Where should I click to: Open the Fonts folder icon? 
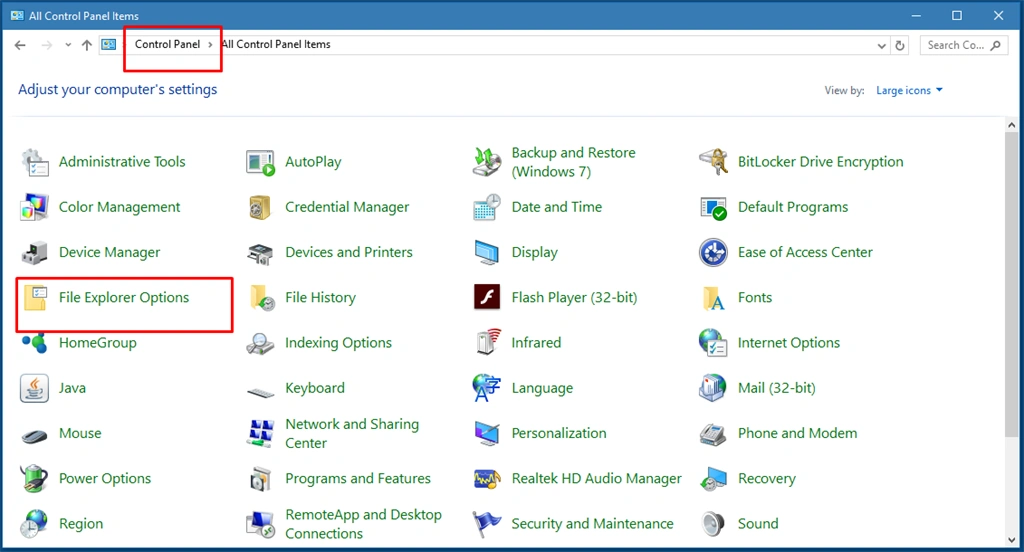tap(713, 298)
